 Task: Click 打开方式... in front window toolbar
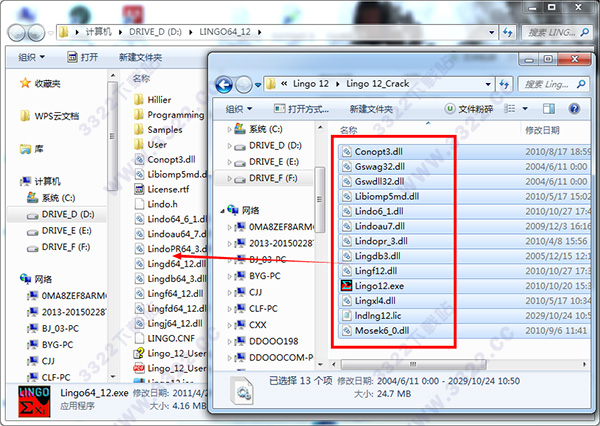click(x=302, y=109)
